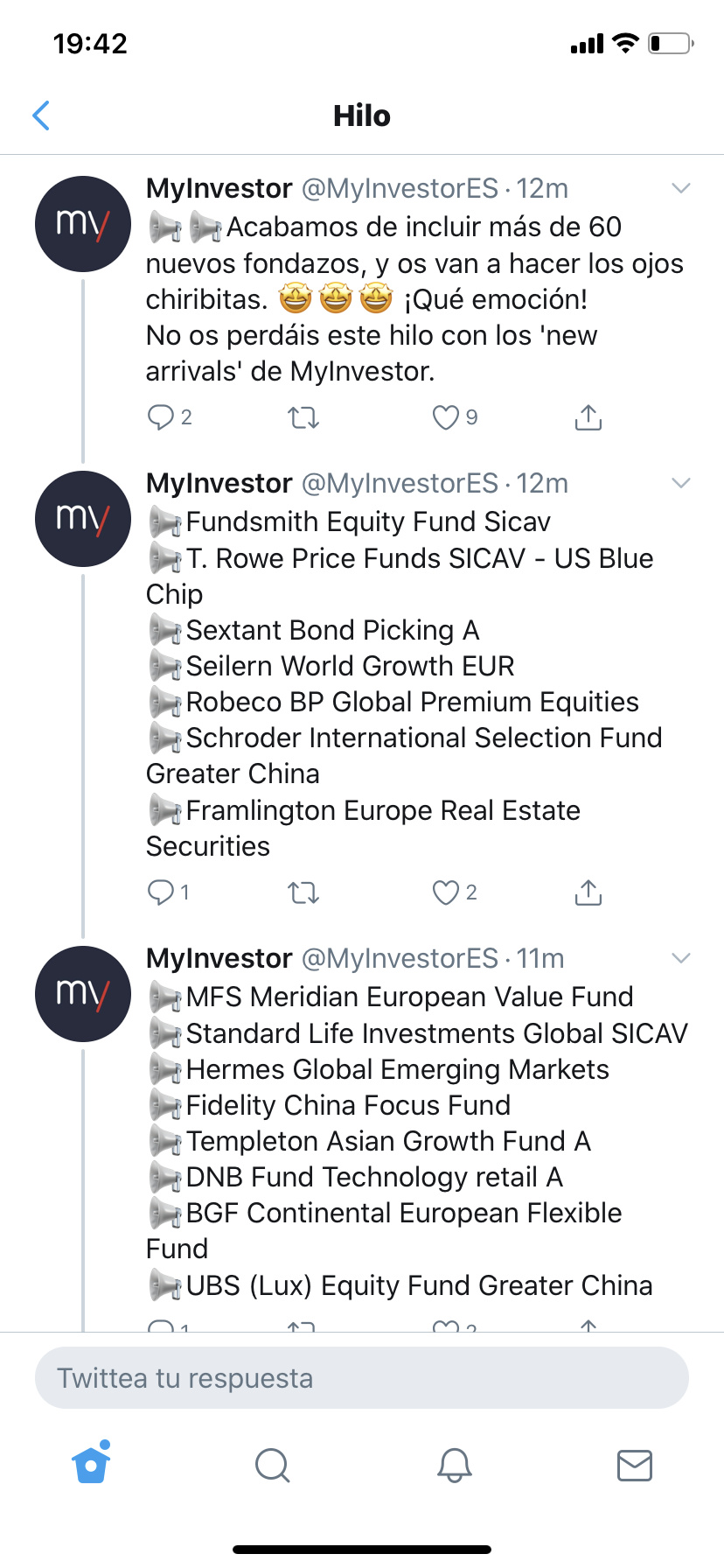Image resolution: width=724 pixels, height=1568 pixels.
Task: Open the Messages envelope tab
Action: click(x=635, y=1465)
